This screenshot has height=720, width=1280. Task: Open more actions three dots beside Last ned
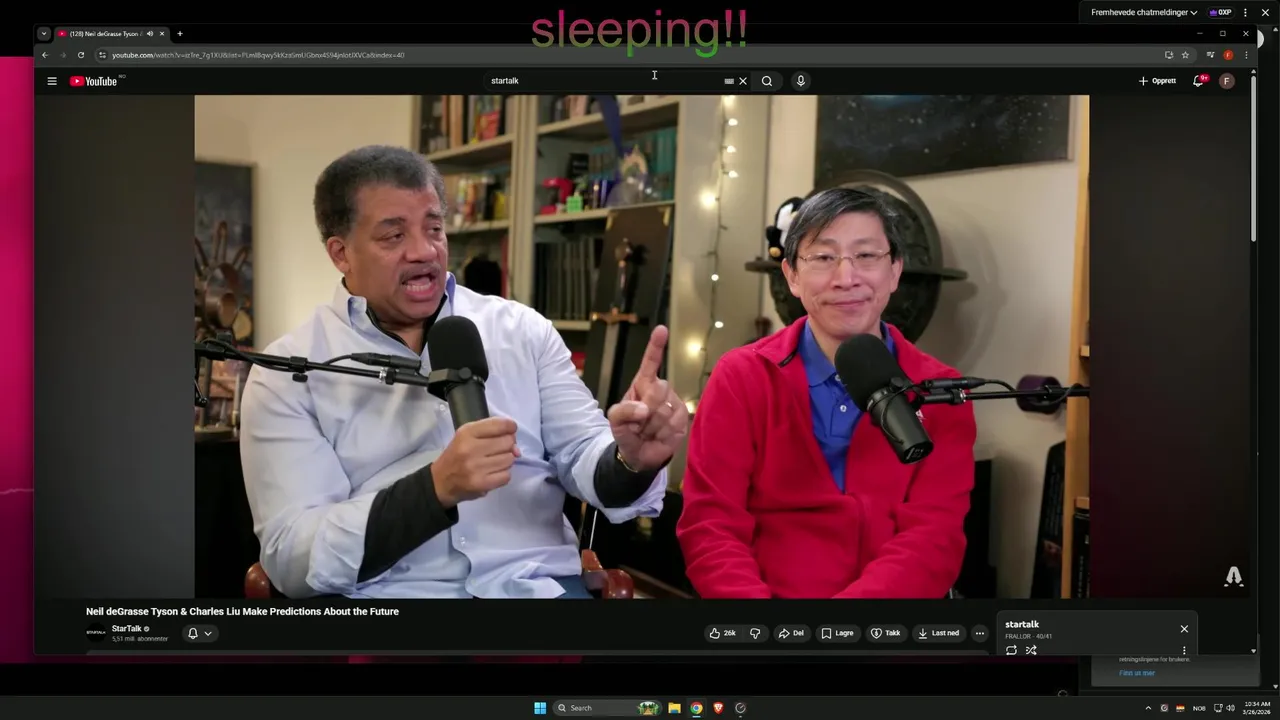[980, 633]
